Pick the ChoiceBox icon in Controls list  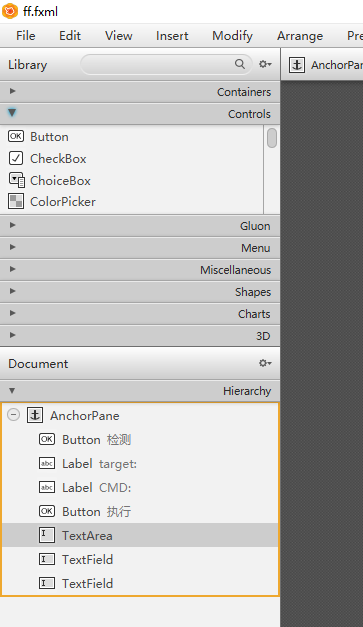coord(16,180)
